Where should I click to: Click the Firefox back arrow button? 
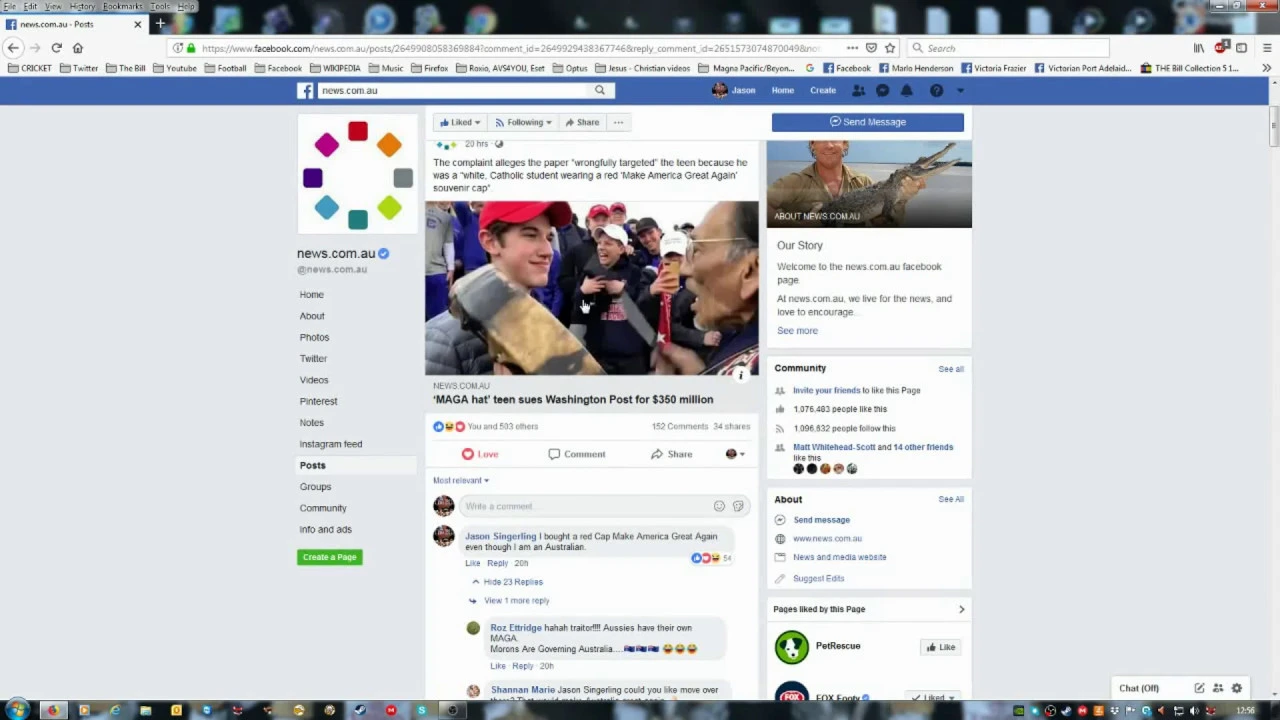pyautogui.click(x=13, y=48)
